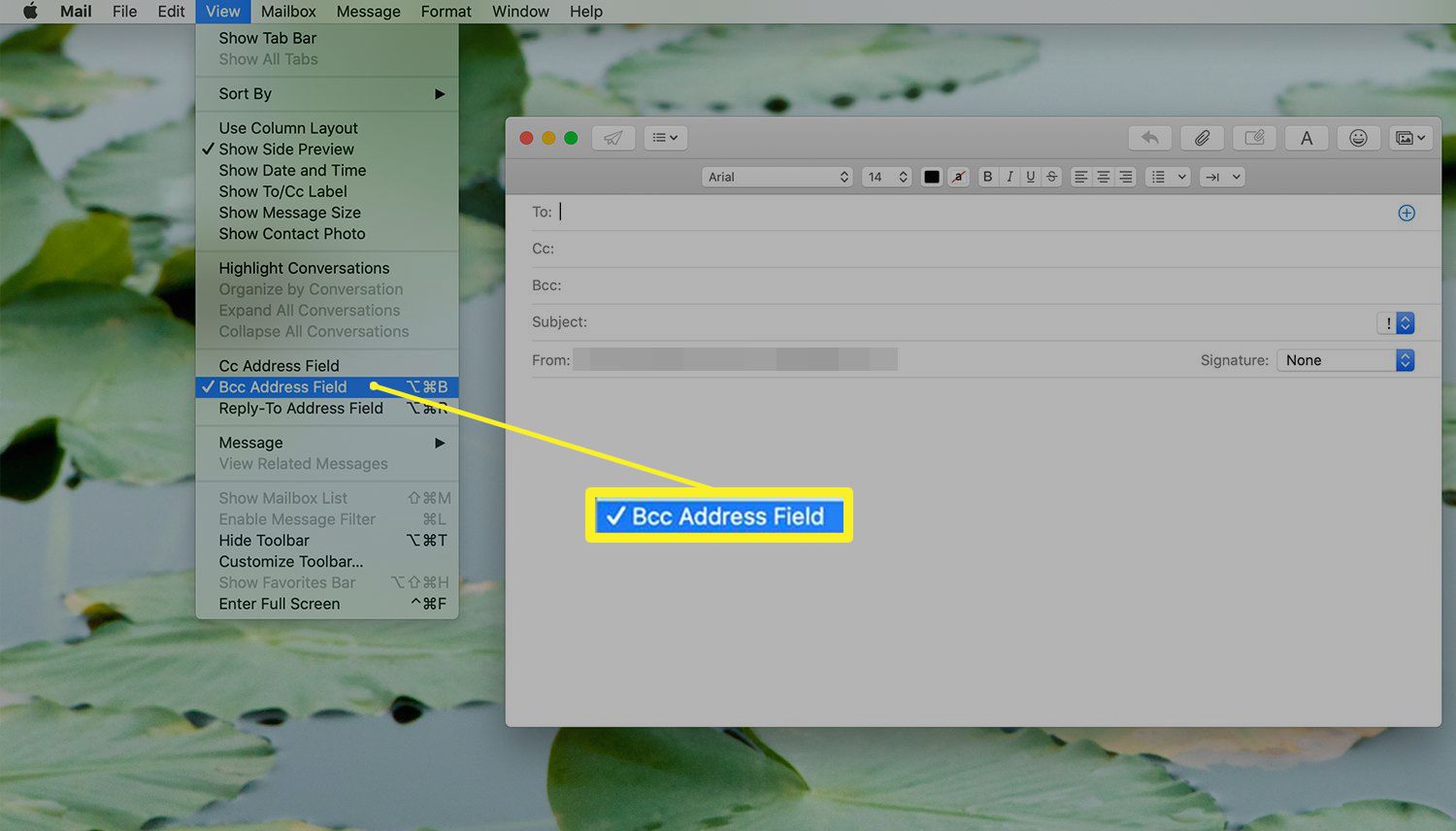The image size is (1456, 831).
Task: Open the indentation dropdown
Action: pos(1222,177)
